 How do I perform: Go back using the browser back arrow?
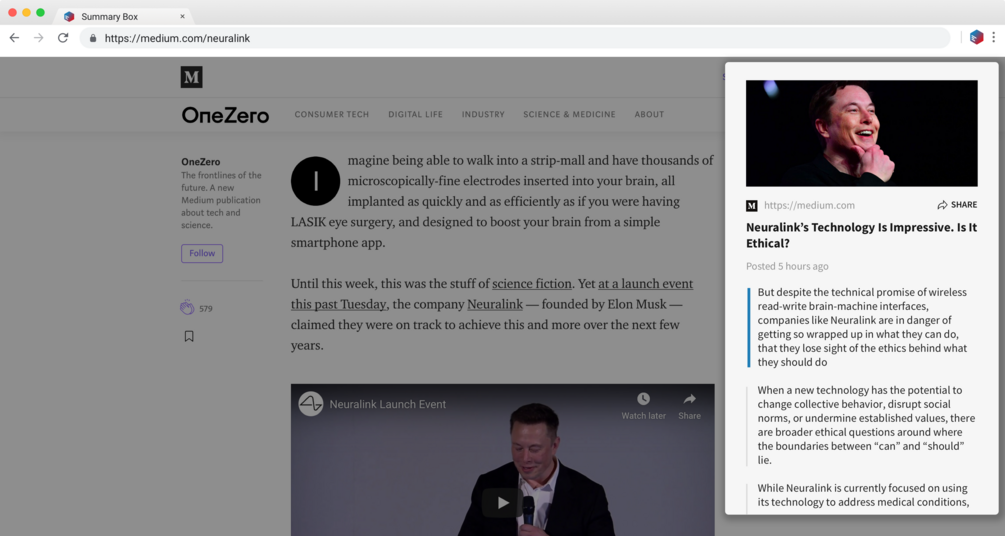click(14, 38)
